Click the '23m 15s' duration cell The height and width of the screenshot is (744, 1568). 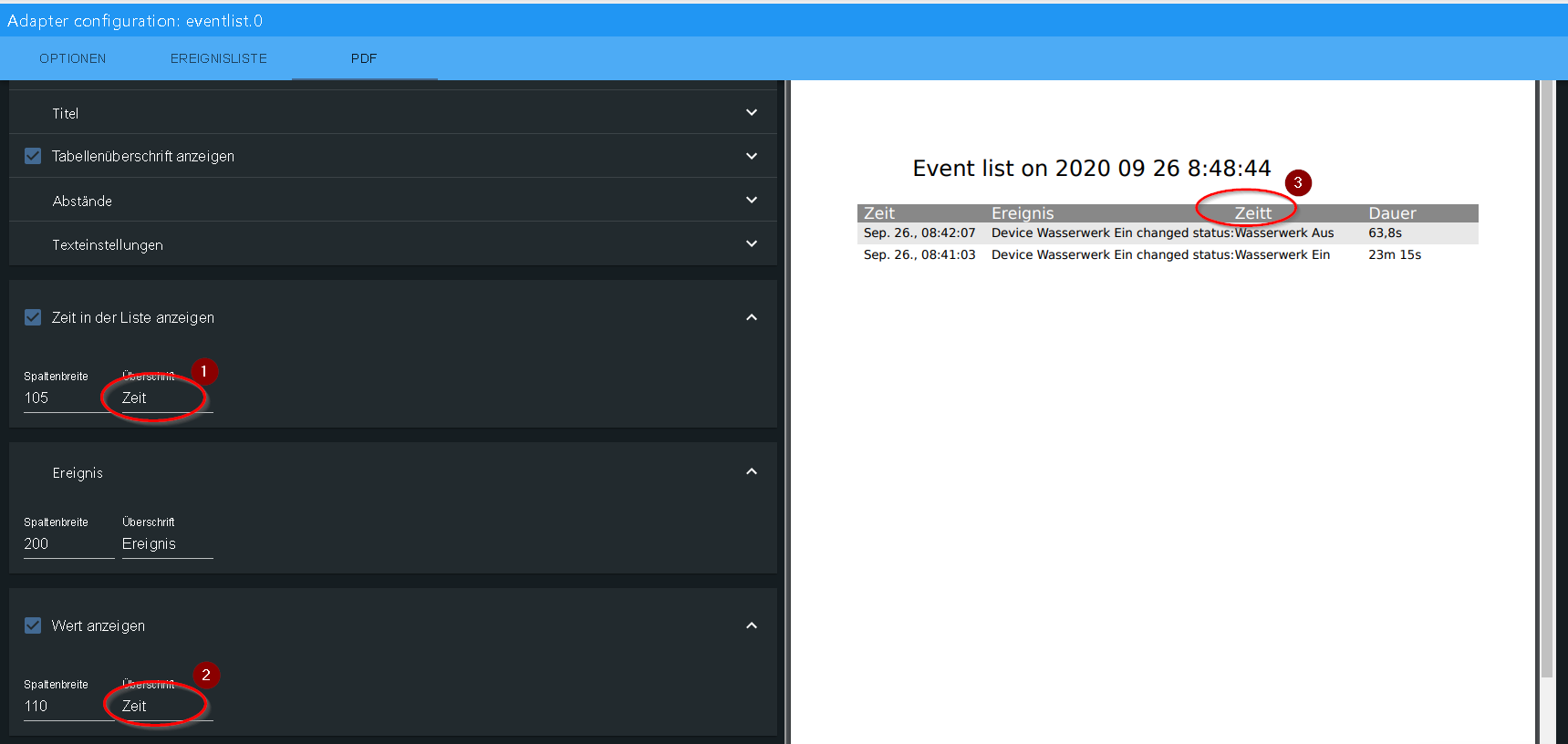click(x=1395, y=255)
